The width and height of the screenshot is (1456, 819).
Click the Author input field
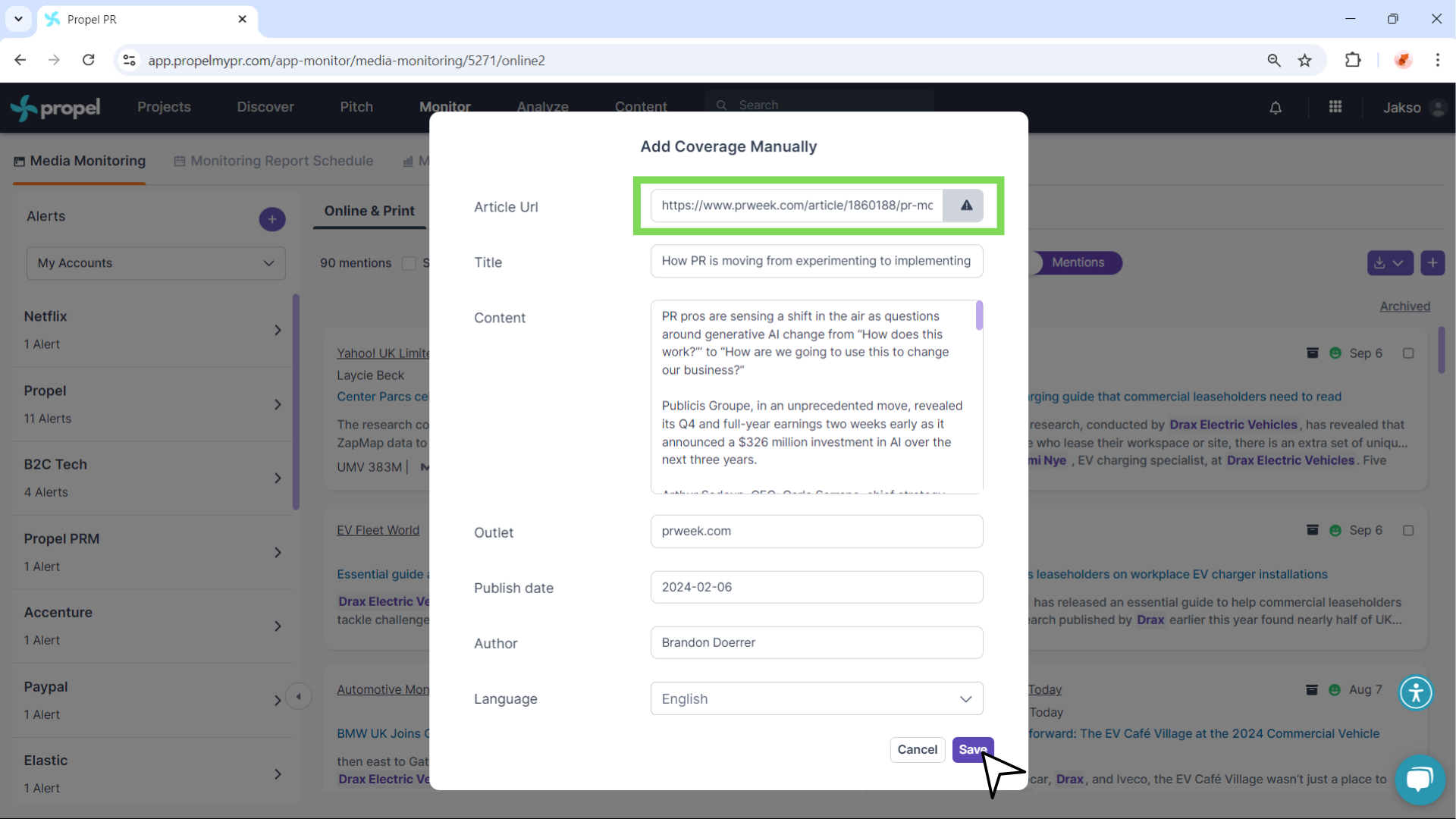[817, 642]
